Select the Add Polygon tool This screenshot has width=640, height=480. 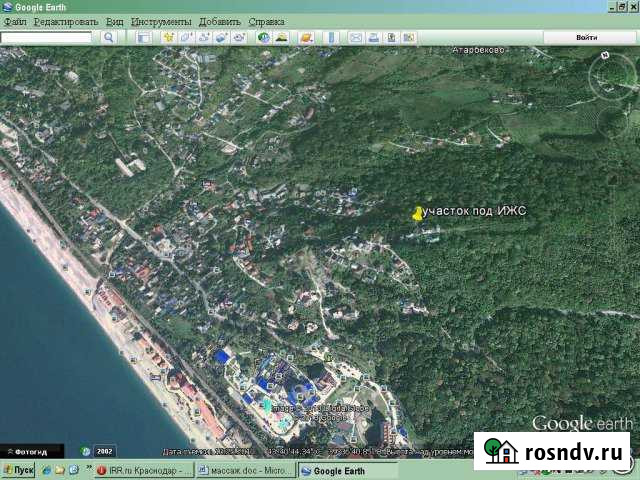186,37
